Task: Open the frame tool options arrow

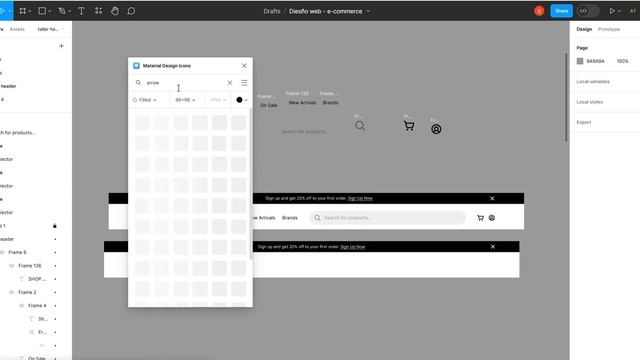Action: click(30, 11)
